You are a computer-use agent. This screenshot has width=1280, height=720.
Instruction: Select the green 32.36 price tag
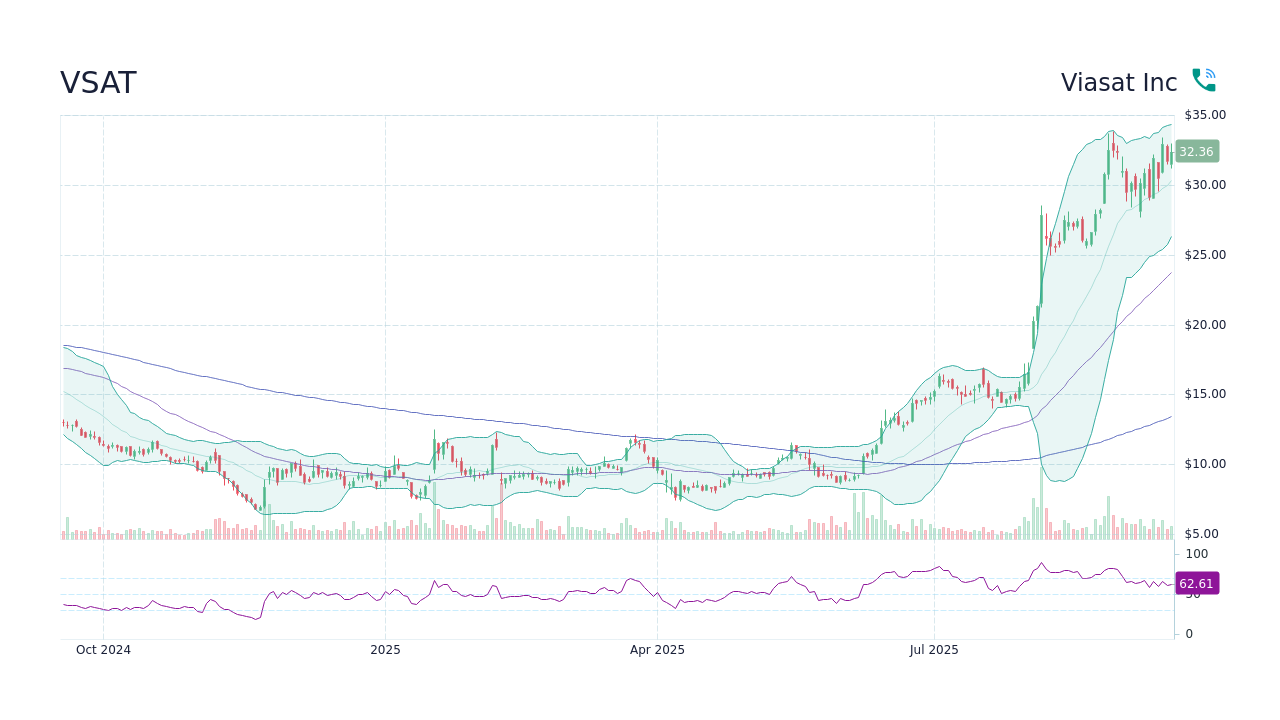(x=1195, y=151)
